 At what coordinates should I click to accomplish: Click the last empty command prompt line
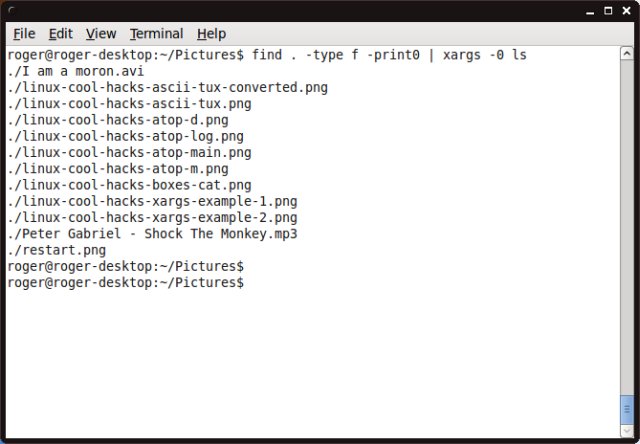point(125,283)
